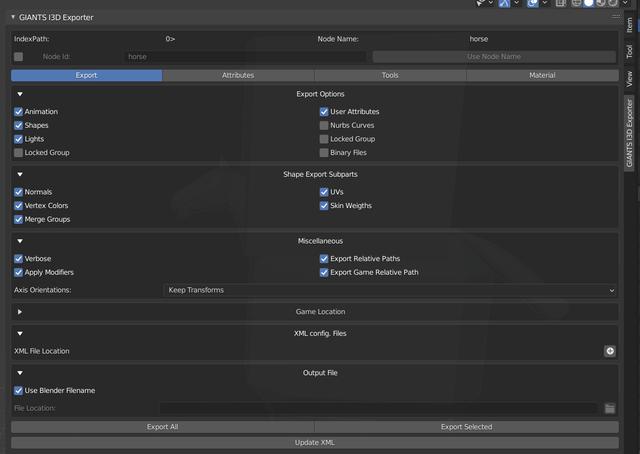
Task: Open the Tool sidebar tab
Action: click(x=629, y=51)
